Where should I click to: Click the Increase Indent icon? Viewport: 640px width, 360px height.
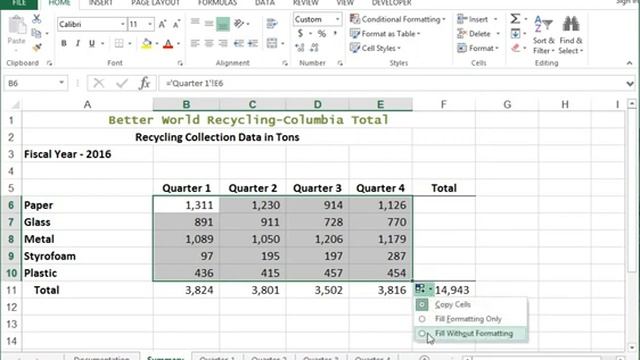click(x=253, y=43)
